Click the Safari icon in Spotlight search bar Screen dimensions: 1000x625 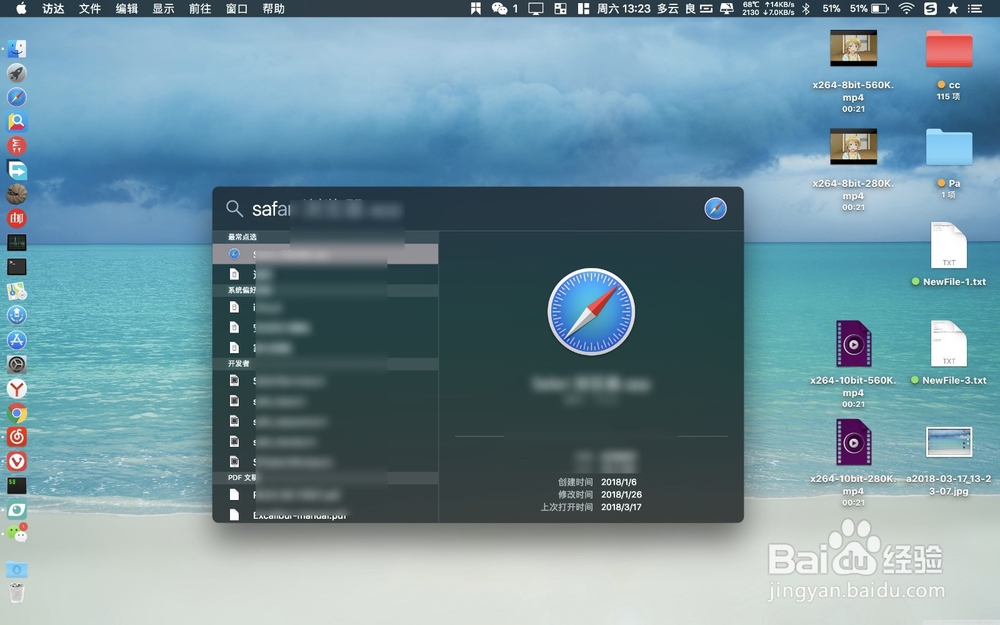point(715,209)
